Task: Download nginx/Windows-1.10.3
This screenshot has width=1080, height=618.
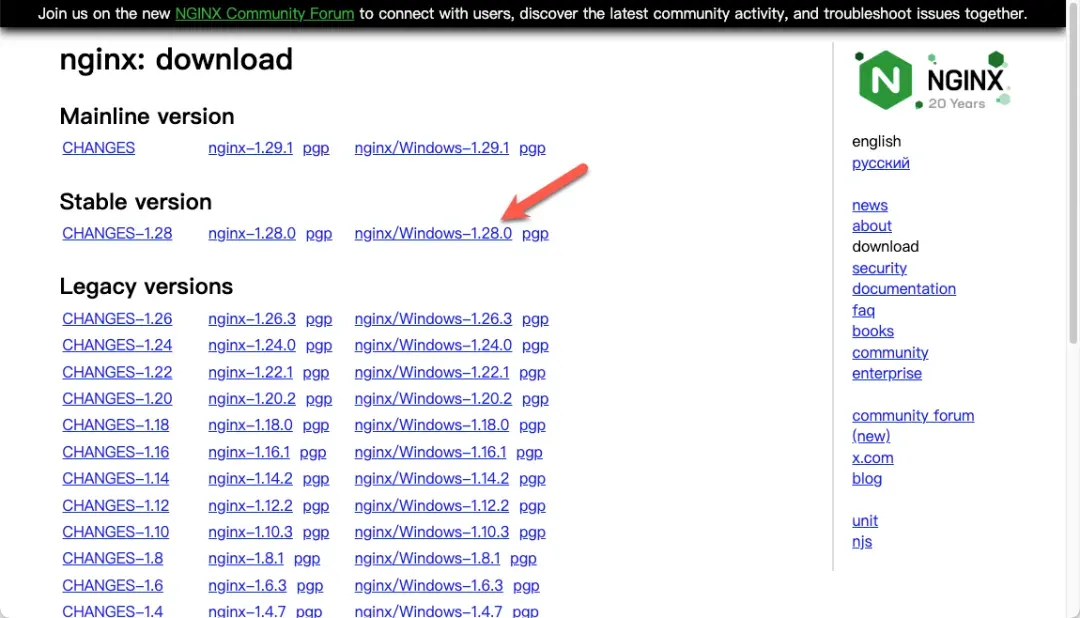Action: coord(431,532)
